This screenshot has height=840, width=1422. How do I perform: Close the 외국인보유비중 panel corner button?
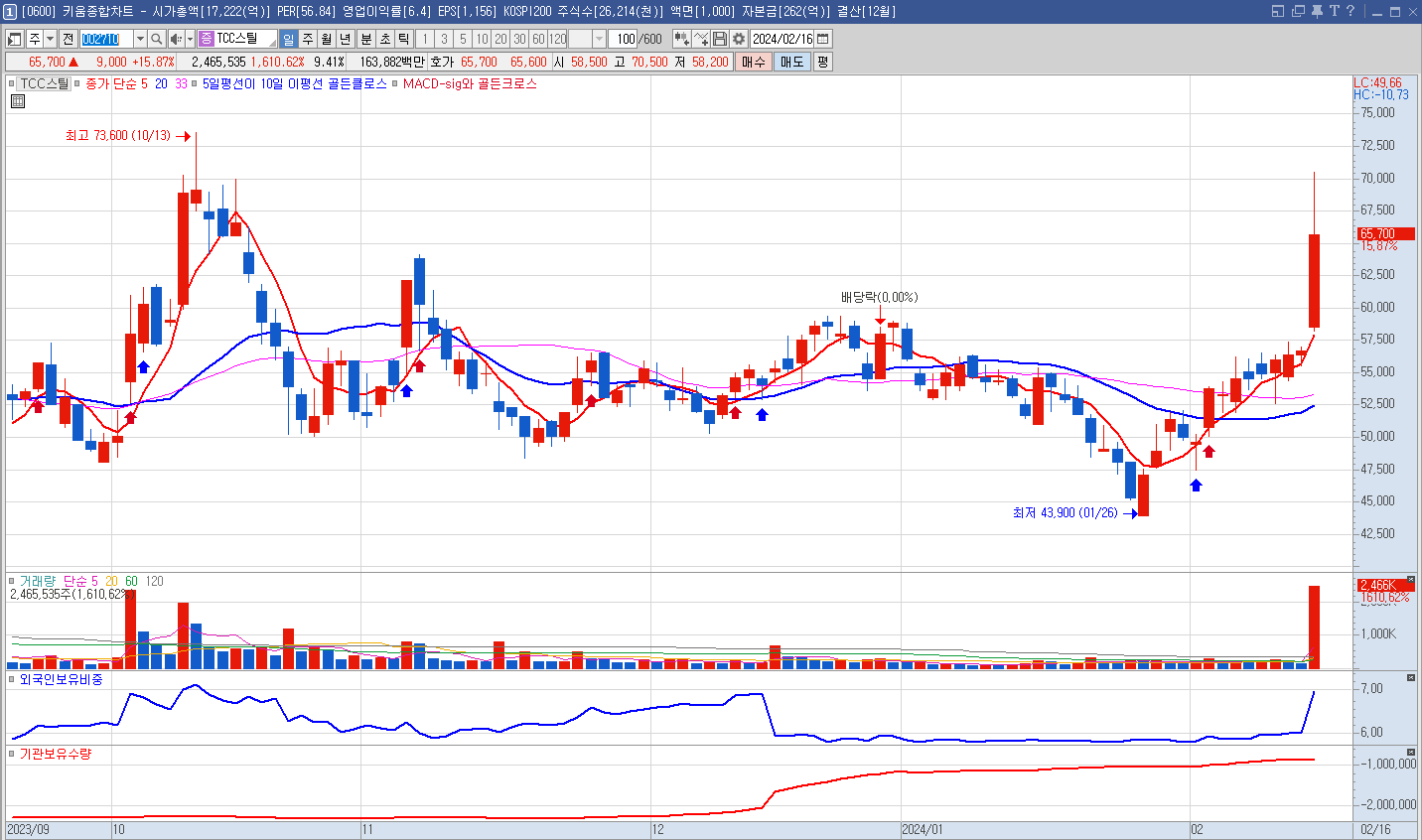pyautogui.click(x=1410, y=677)
